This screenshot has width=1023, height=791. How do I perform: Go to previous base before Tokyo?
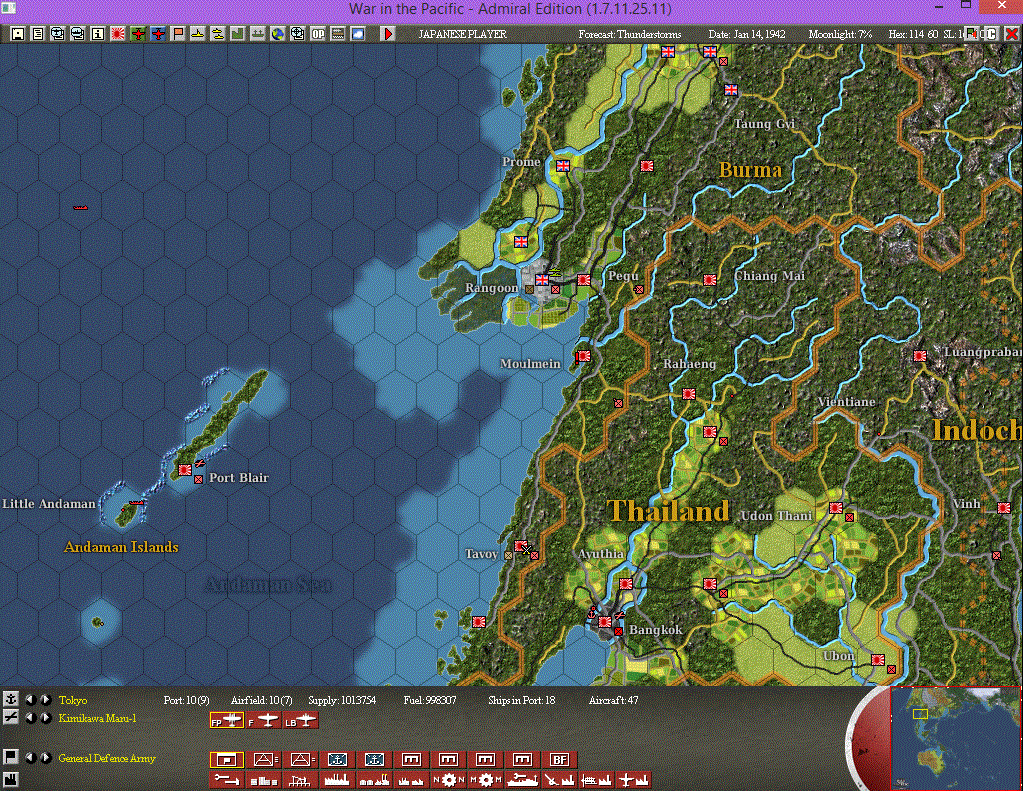(30, 699)
